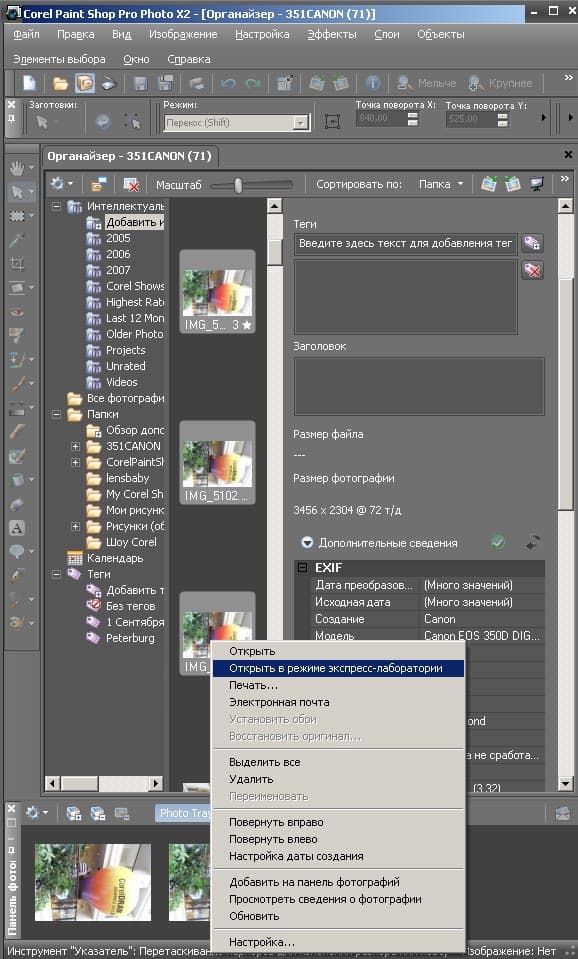Click the Open folder icon in the toolbar
This screenshot has width=578, height=959.
point(60,83)
